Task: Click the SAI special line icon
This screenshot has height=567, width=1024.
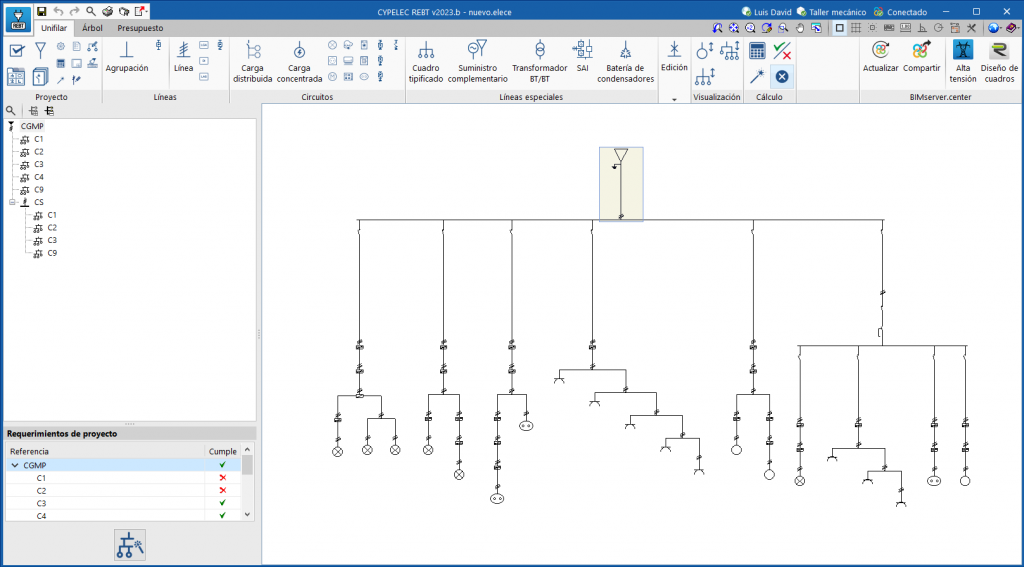Action: tap(582, 56)
